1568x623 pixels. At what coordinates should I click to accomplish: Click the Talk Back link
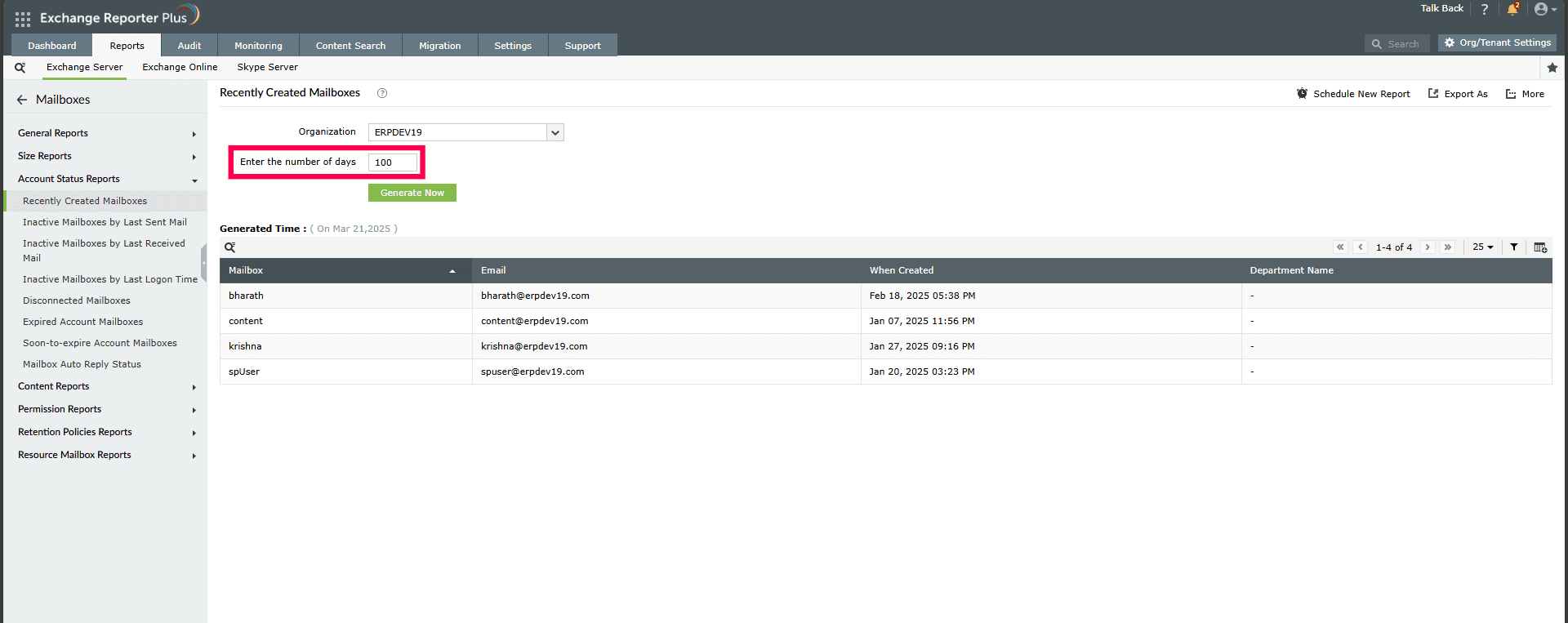tap(1442, 8)
